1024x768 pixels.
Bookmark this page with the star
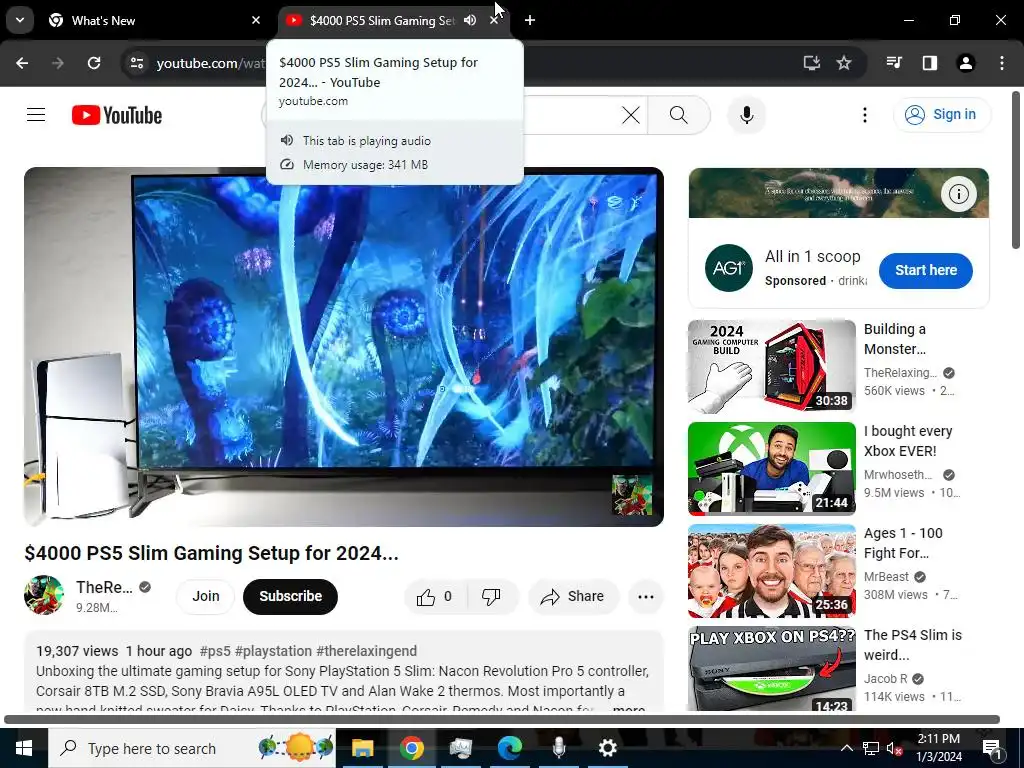click(x=844, y=63)
